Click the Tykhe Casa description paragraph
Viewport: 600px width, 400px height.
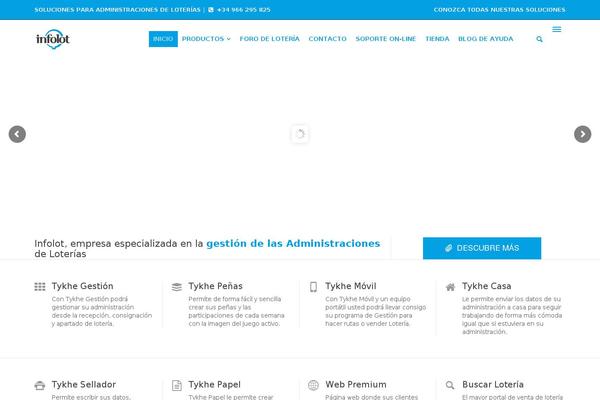tap(512, 315)
